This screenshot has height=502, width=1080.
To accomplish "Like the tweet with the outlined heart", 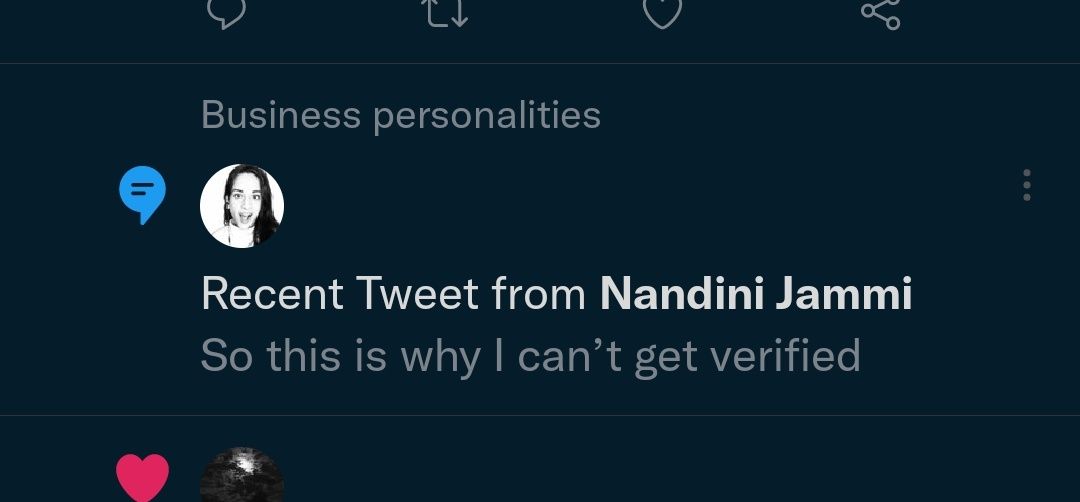I will click(x=662, y=12).
